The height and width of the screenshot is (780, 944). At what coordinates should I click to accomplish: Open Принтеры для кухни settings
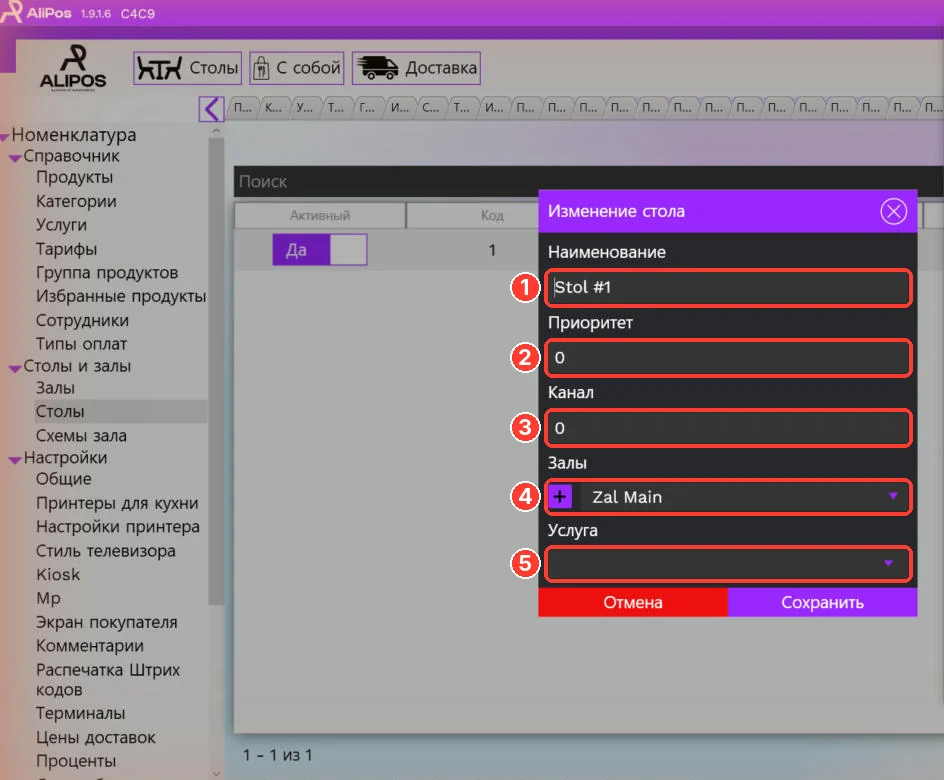(x=117, y=503)
